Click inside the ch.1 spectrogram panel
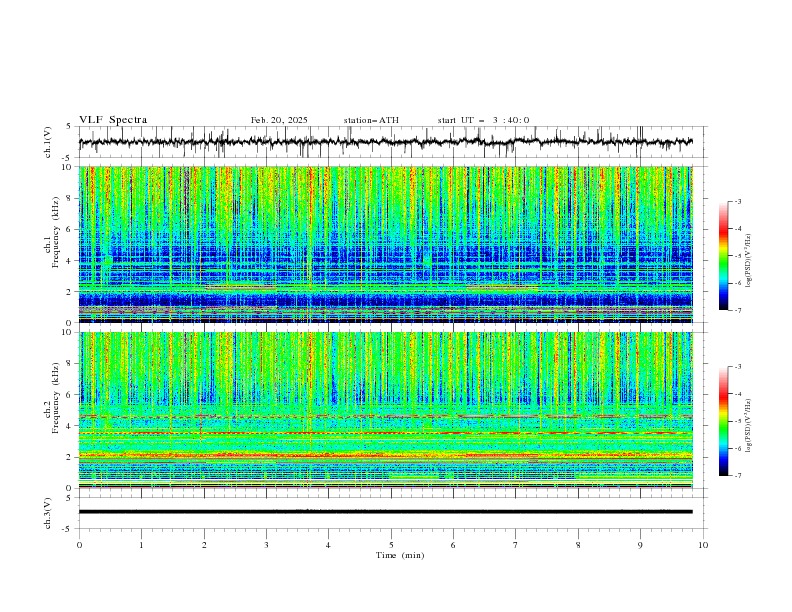The height and width of the screenshot is (612, 792). (x=386, y=244)
